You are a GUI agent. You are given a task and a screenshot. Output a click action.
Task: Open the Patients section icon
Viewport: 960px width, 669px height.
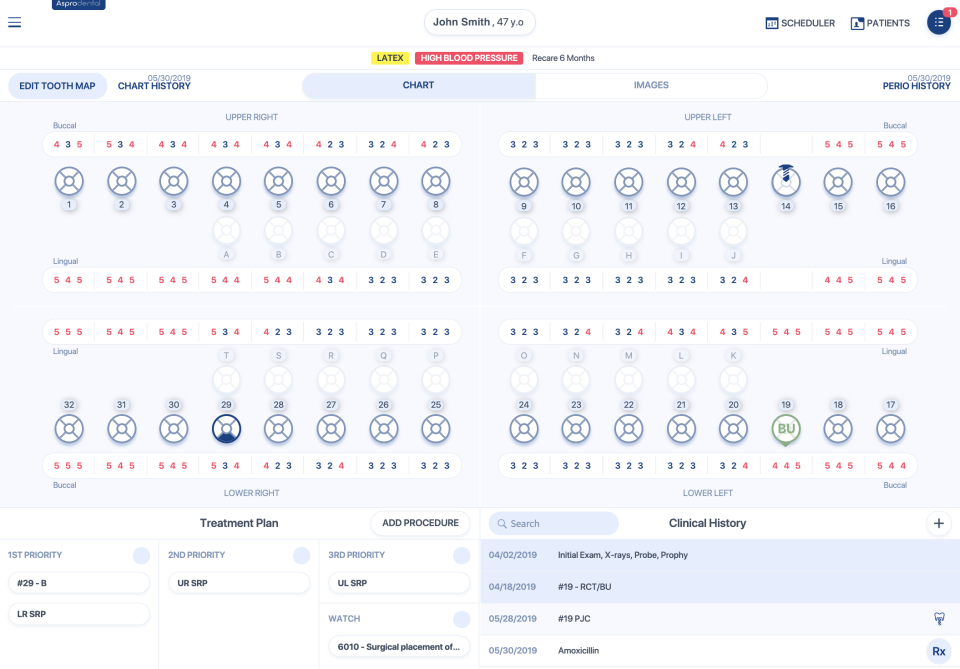point(879,22)
